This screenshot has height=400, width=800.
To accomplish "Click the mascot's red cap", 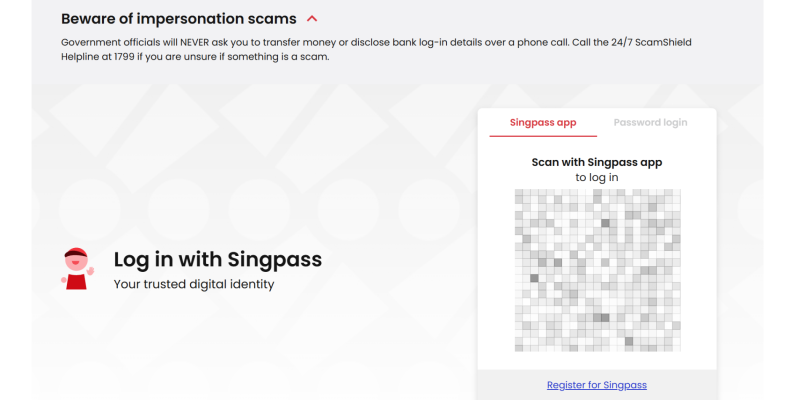I will click(x=74, y=252).
